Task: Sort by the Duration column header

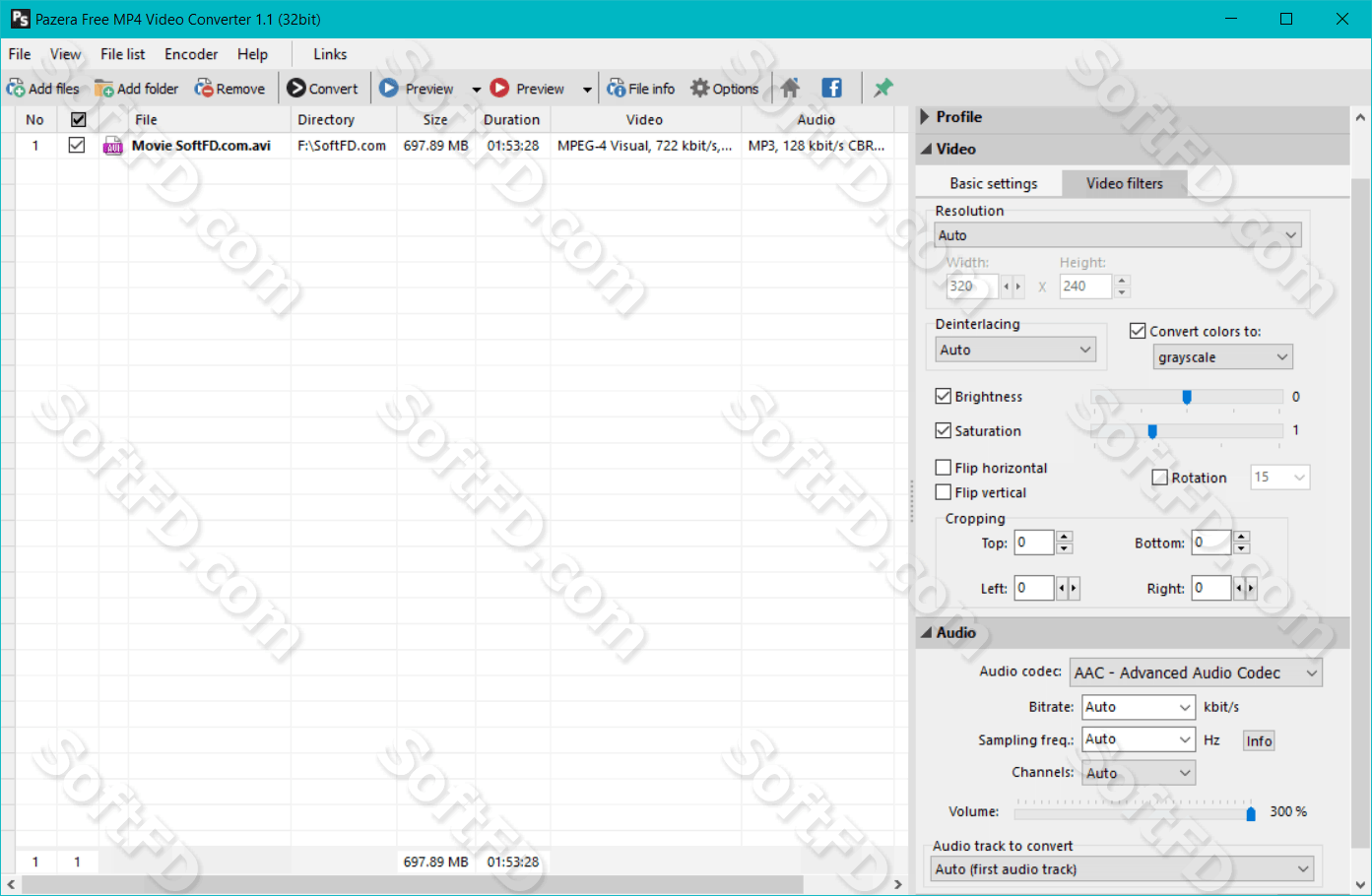Action: [x=512, y=120]
